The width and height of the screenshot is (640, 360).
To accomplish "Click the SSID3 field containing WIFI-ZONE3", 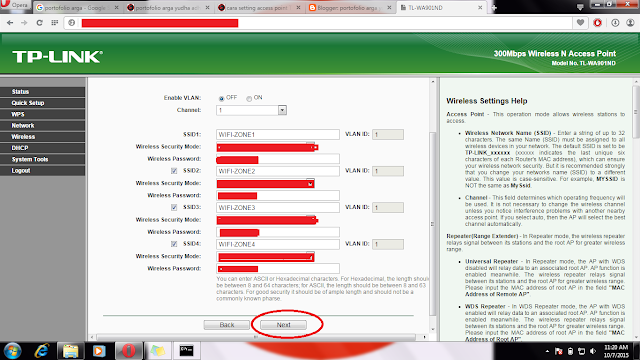I will [x=278, y=207].
